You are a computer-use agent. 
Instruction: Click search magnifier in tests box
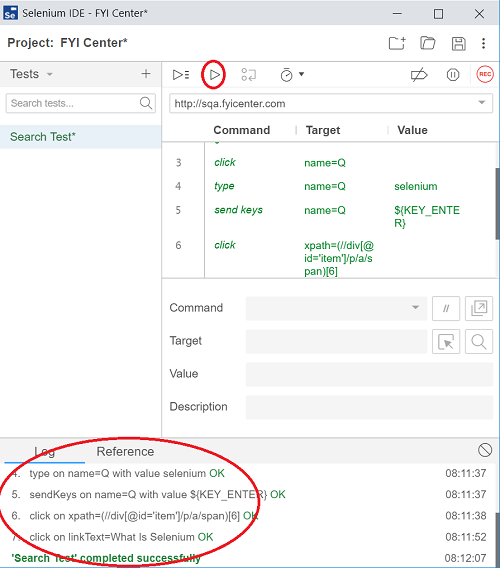(x=146, y=103)
